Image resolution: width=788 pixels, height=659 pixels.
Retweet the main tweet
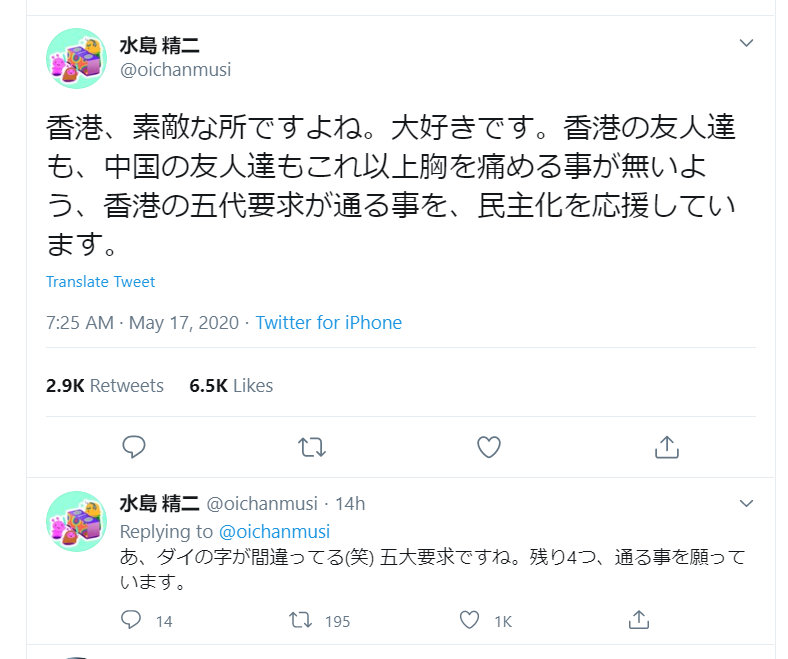312,447
